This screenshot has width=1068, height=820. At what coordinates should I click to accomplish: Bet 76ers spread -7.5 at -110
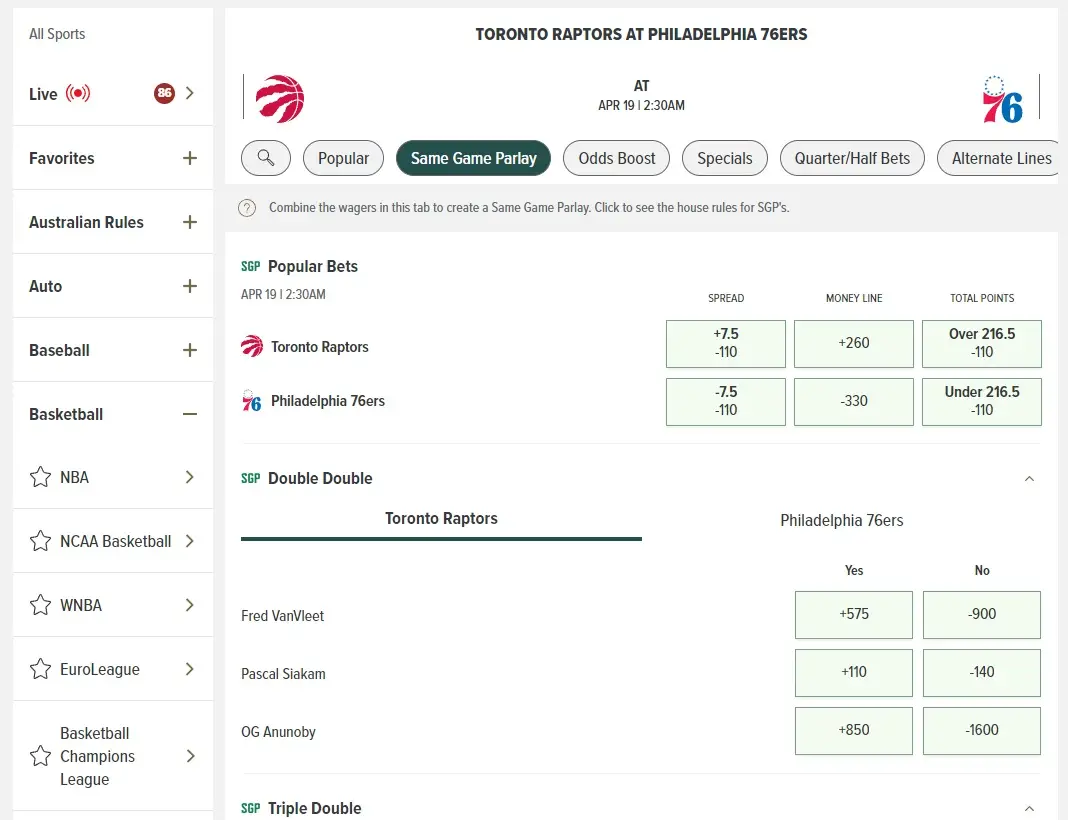(725, 401)
